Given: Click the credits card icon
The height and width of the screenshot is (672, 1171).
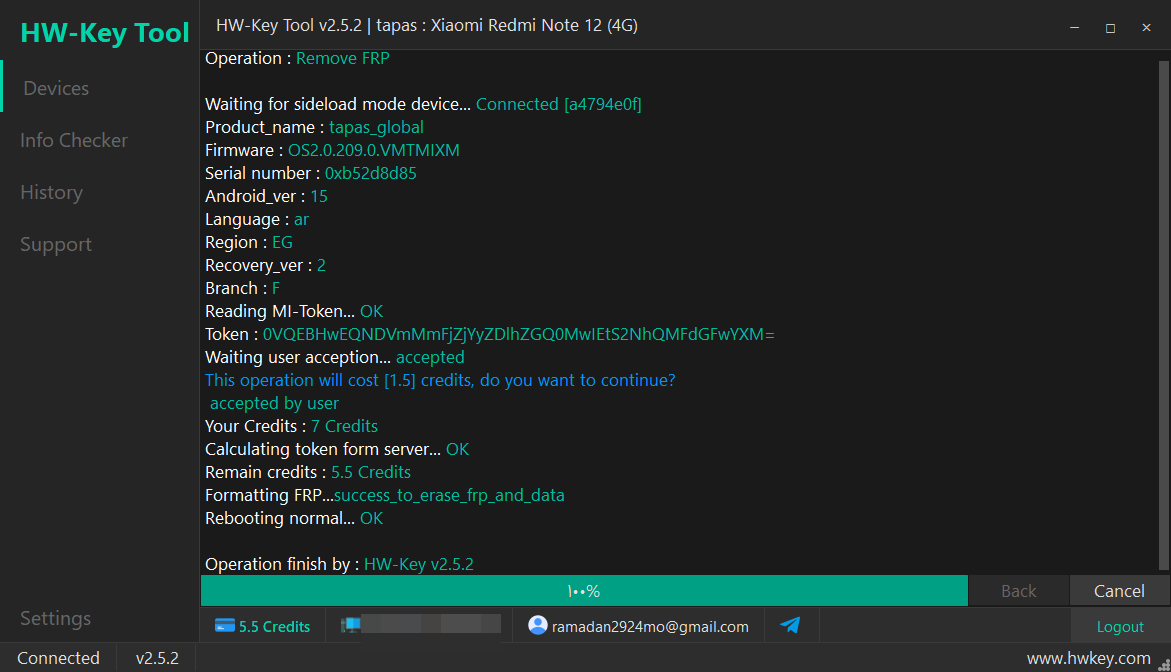Looking at the screenshot, I should click(x=225, y=626).
